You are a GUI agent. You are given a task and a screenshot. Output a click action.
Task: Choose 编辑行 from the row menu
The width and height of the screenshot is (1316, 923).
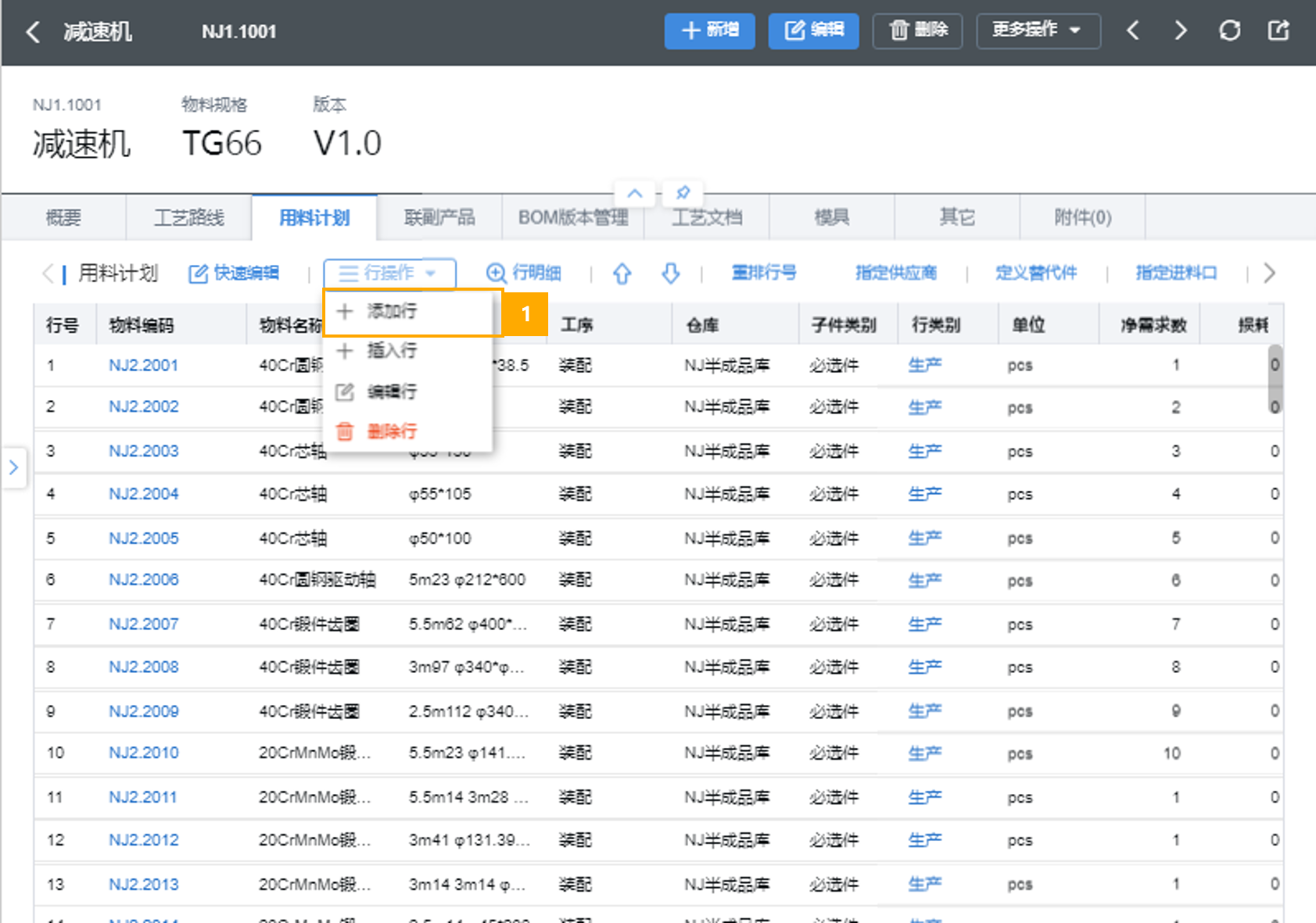(x=407, y=392)
